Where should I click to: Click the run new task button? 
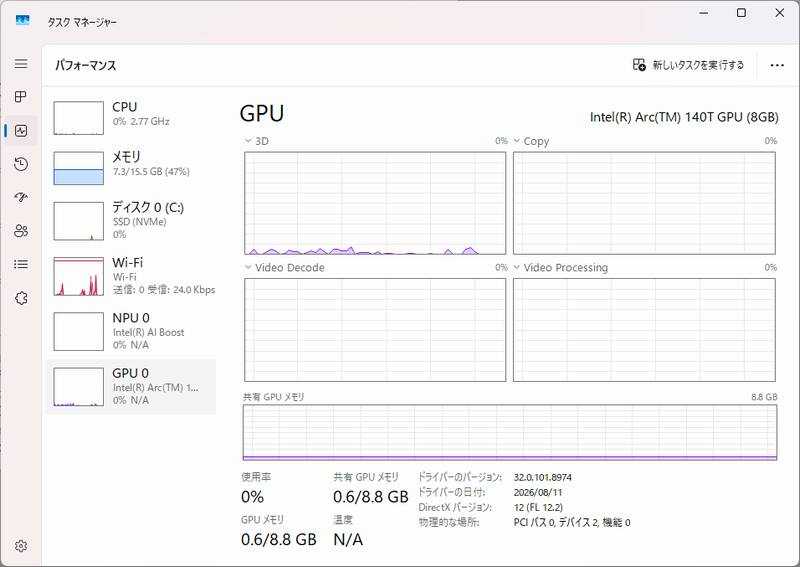(688, 65)
